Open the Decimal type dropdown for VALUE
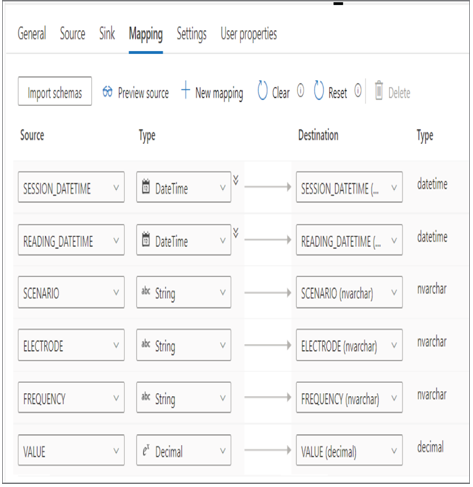Screen dimensions: 473x487 click(184, 450)
